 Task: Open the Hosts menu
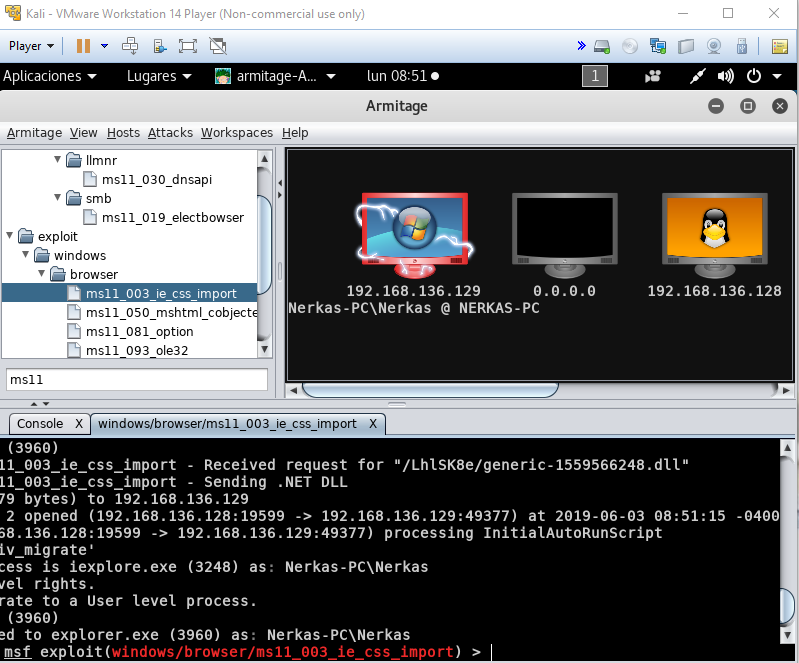(x=123, y=132)
